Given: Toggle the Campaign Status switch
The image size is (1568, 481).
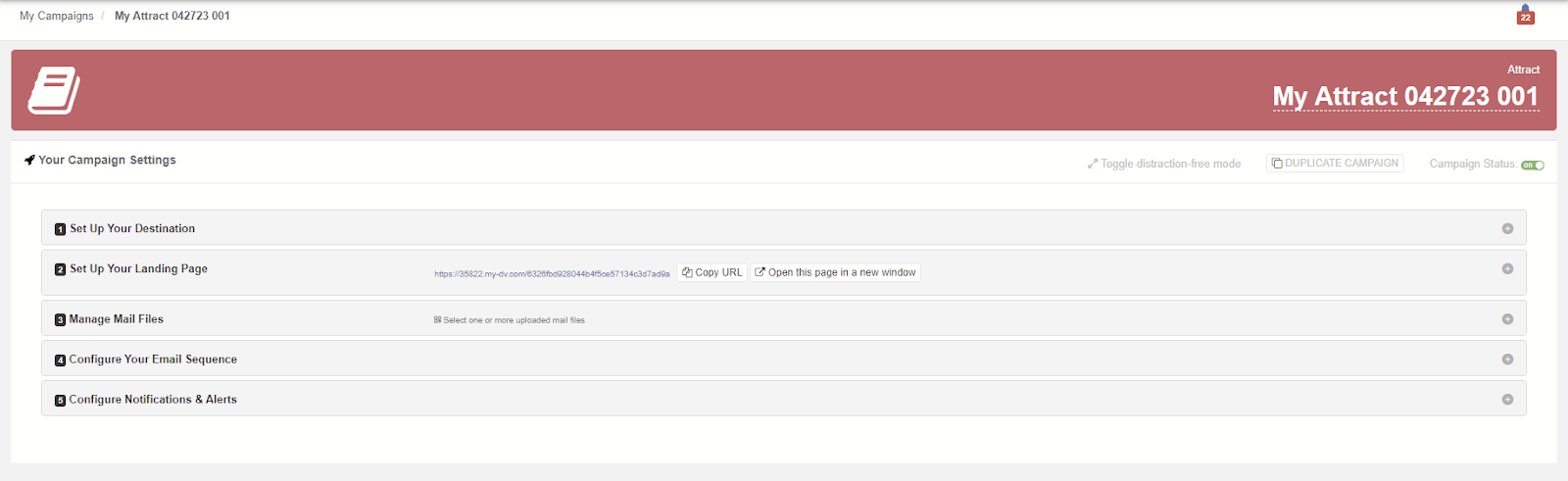Looking at the screenshot, I should (1533, 165).
